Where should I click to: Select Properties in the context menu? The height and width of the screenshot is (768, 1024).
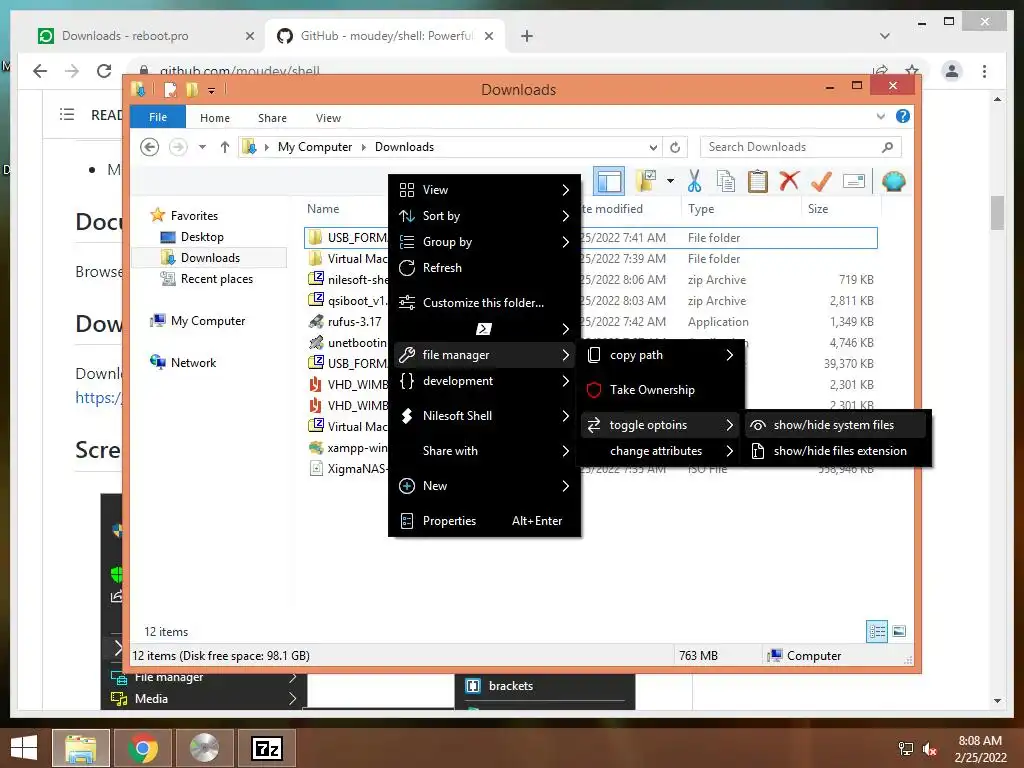tap(484, 520)
